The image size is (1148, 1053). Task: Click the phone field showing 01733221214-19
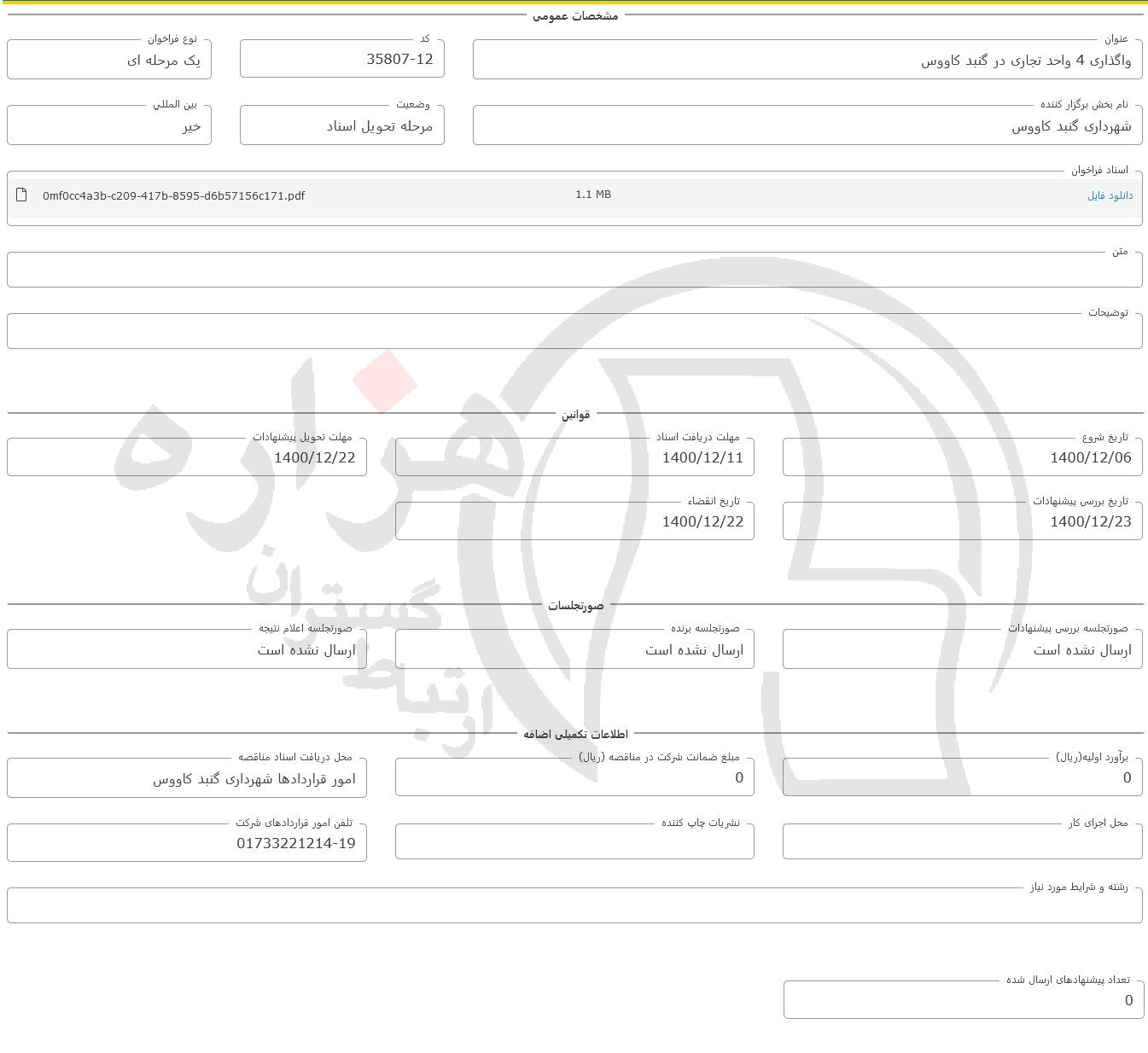point(186,843)
